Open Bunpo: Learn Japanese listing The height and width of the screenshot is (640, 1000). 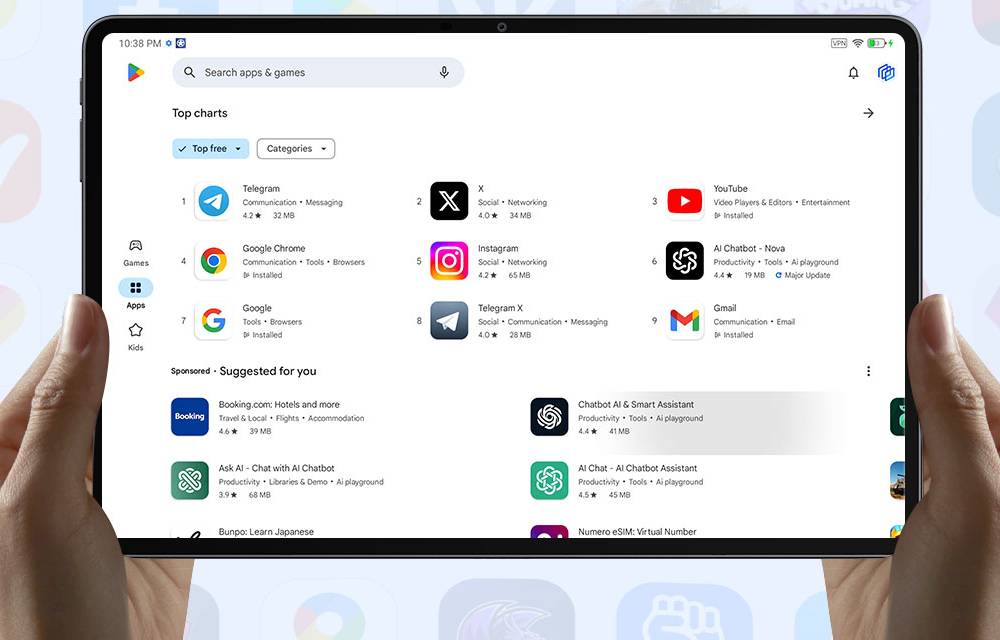point(266,532)
